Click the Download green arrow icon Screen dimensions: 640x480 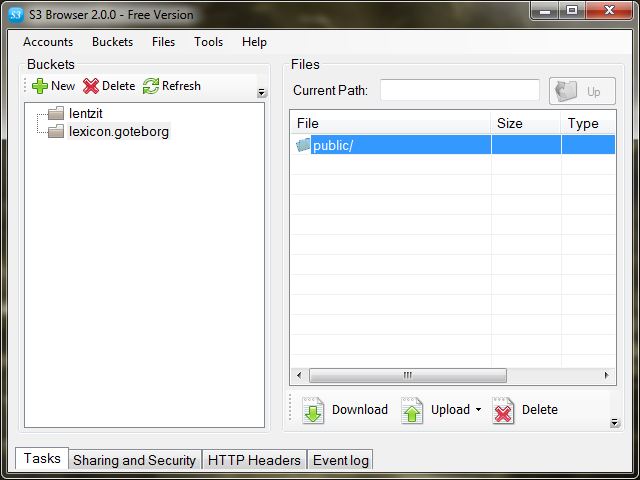pos(314,410)
